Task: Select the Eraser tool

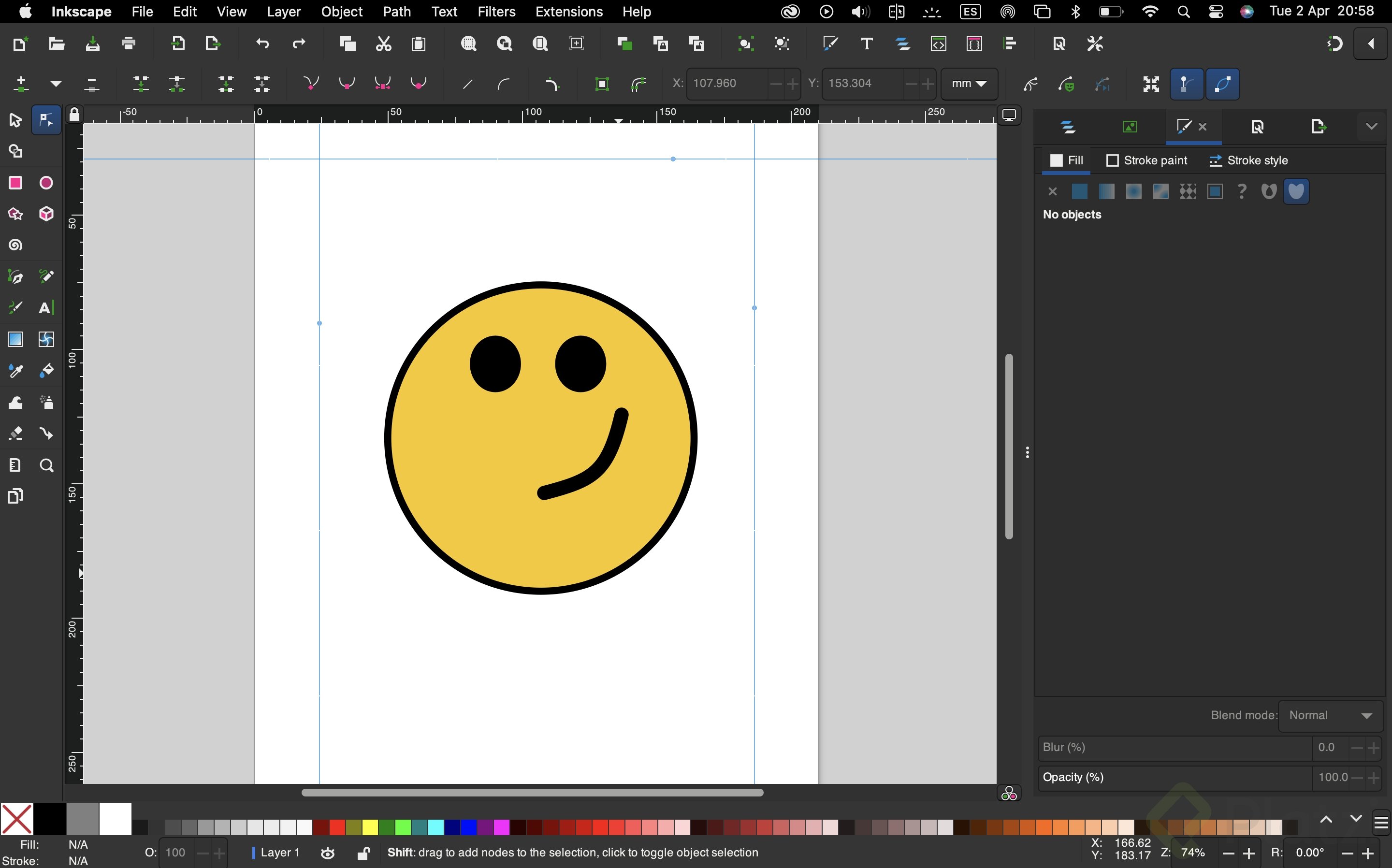Action: tap(15, 434)
